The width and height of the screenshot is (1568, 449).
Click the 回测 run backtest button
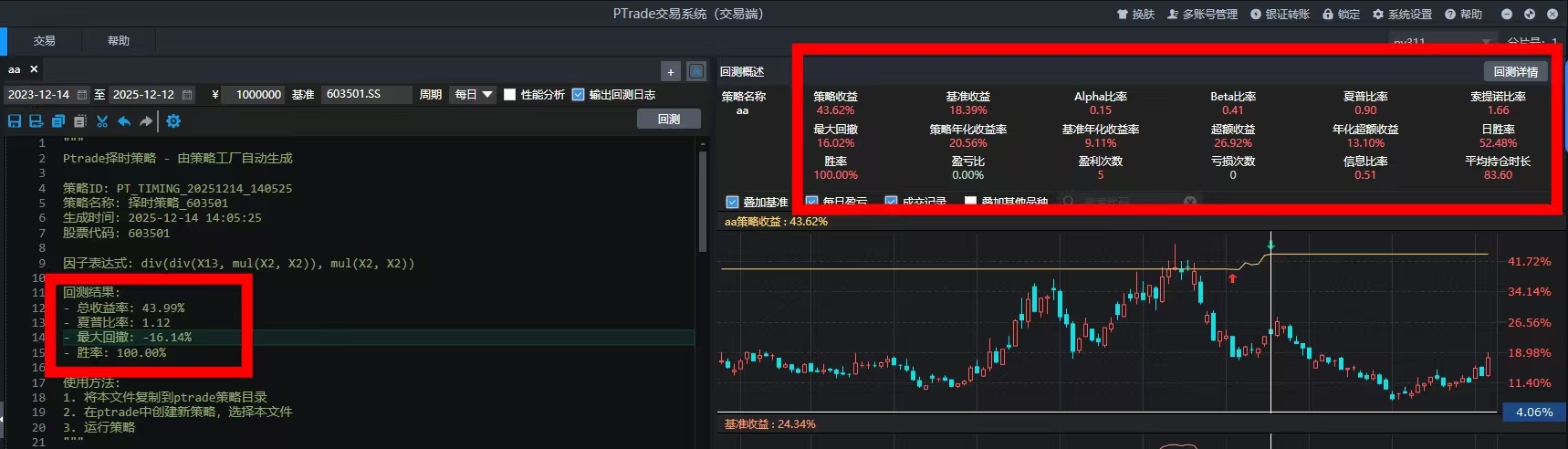point(668,120)
